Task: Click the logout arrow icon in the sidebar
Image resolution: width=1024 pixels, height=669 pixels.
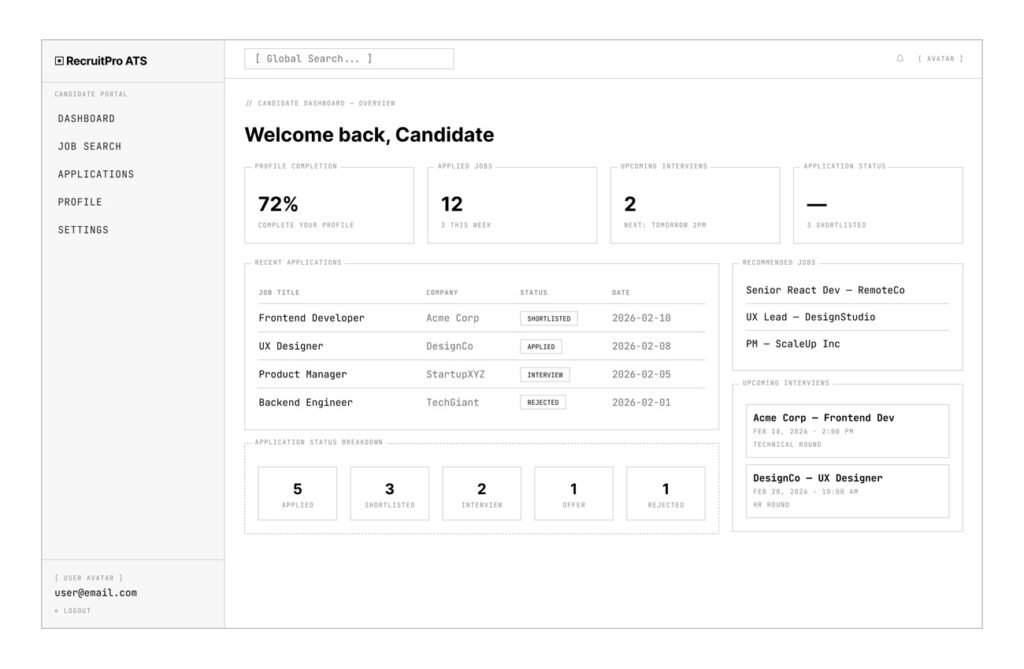Action: [x=57, y=609]
